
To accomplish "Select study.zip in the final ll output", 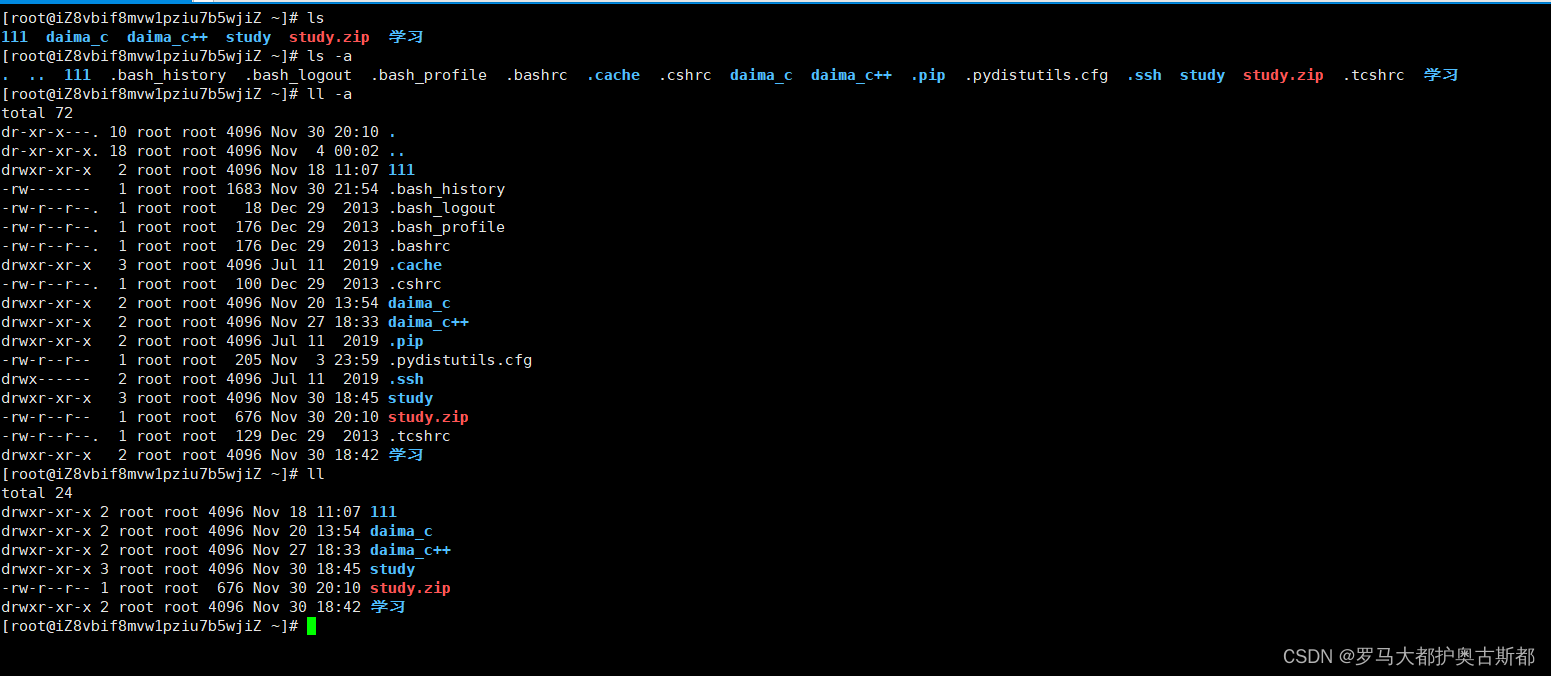I will point(410,587).
